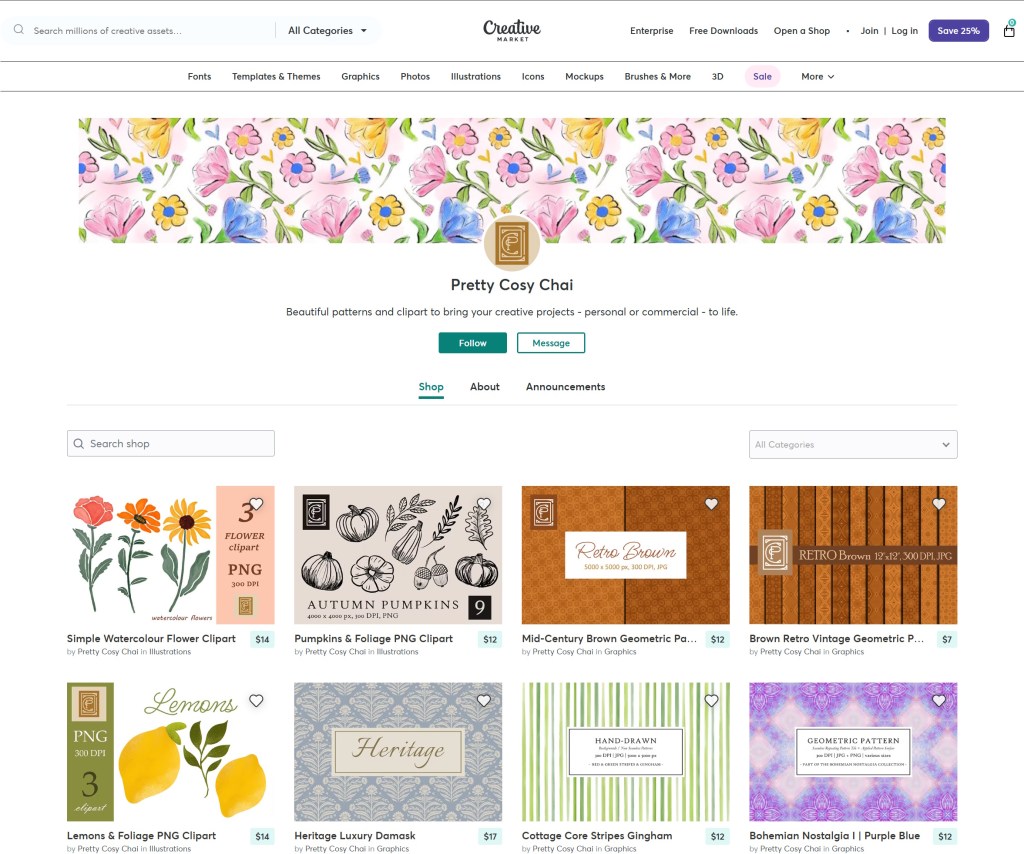Open the Announcements tab
The height and width of the screenshot is (854, 1024).
click(565, 387)
